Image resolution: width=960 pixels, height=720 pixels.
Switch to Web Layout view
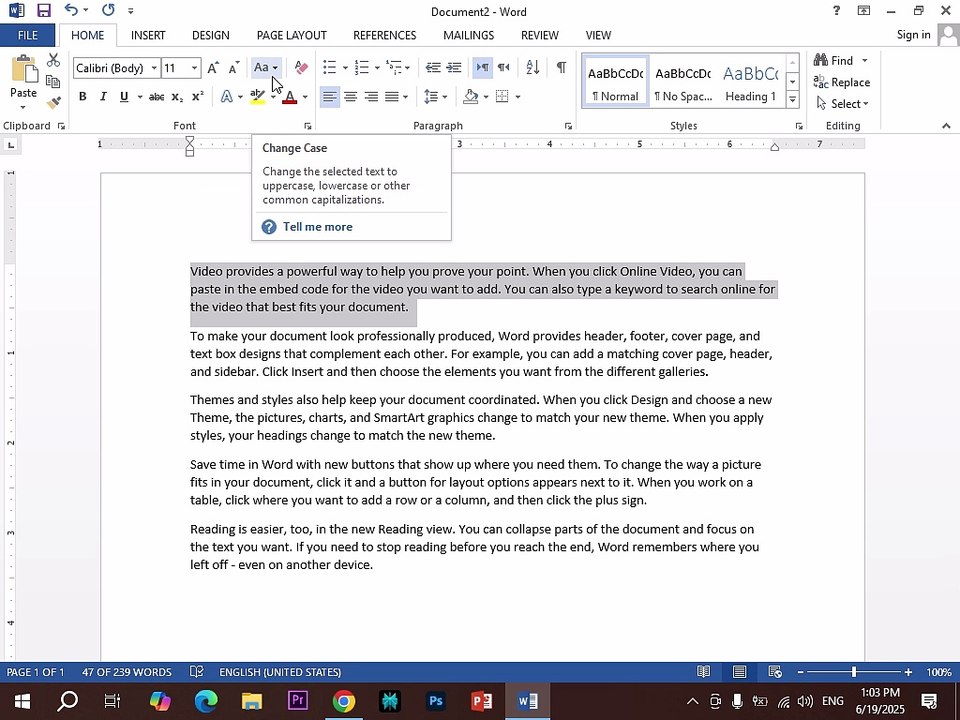(774, 672)
